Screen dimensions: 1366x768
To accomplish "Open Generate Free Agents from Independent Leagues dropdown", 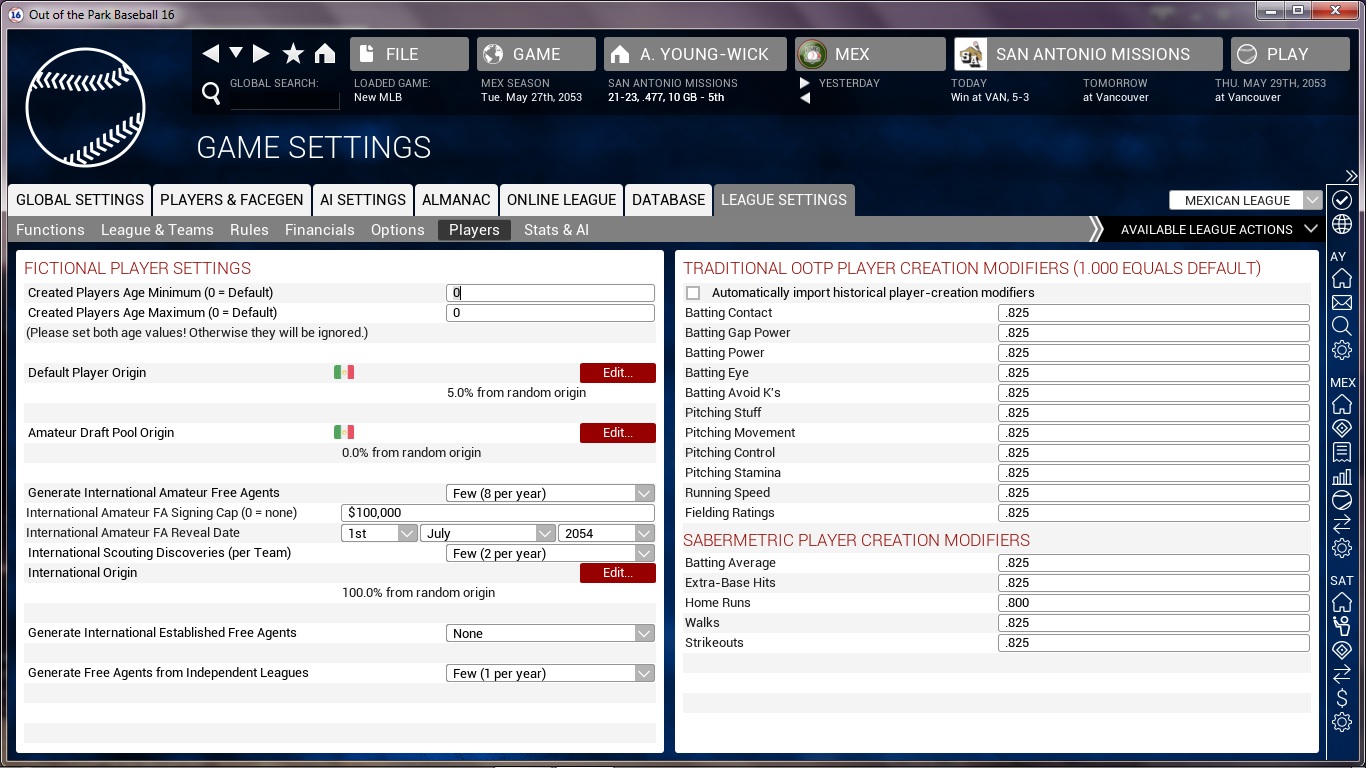I will click(x=550, y=673).
